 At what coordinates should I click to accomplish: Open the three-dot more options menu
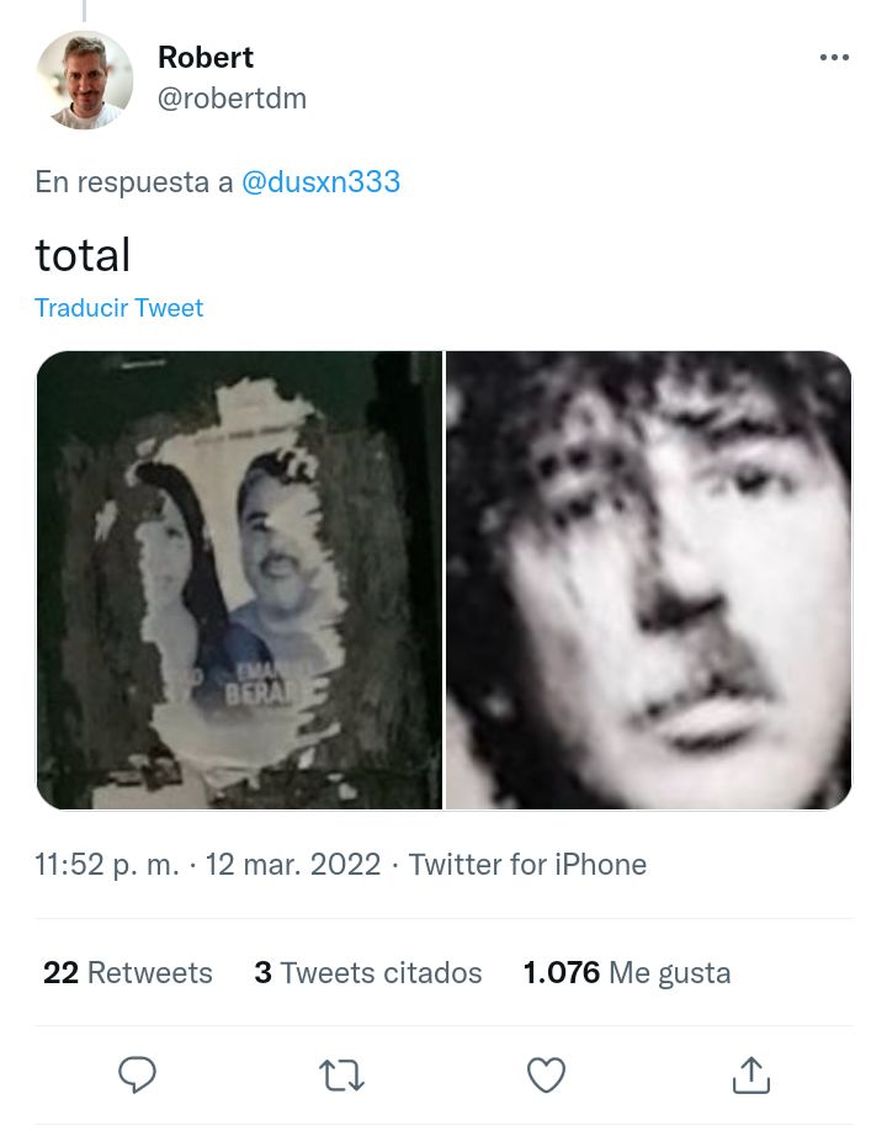(x=834, y=58)
